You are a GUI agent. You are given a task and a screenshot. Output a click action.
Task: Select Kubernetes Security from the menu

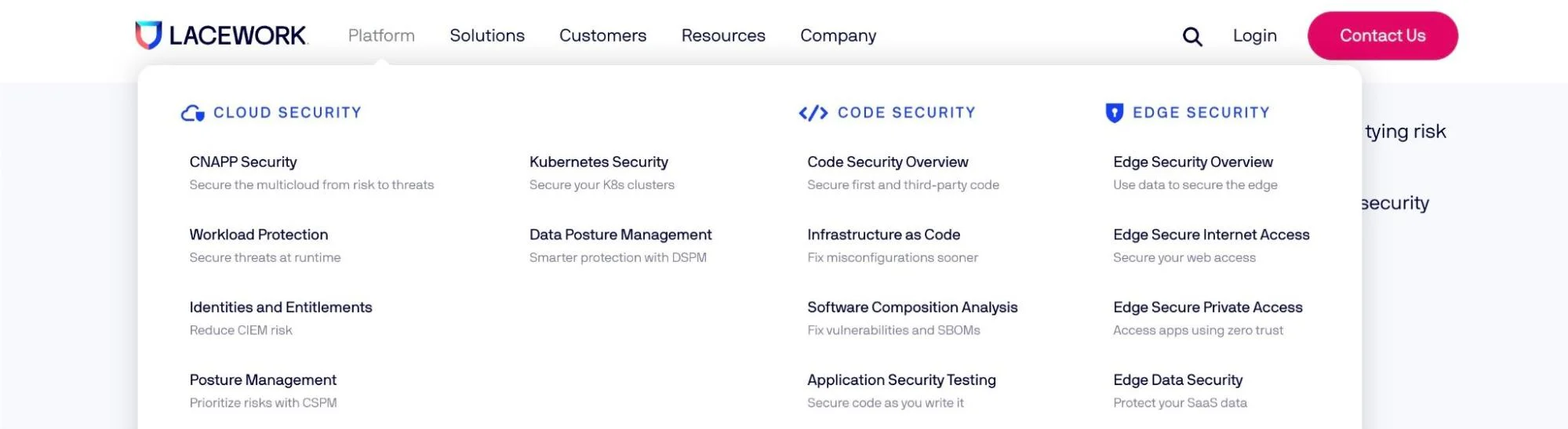[x=598, y=162]
